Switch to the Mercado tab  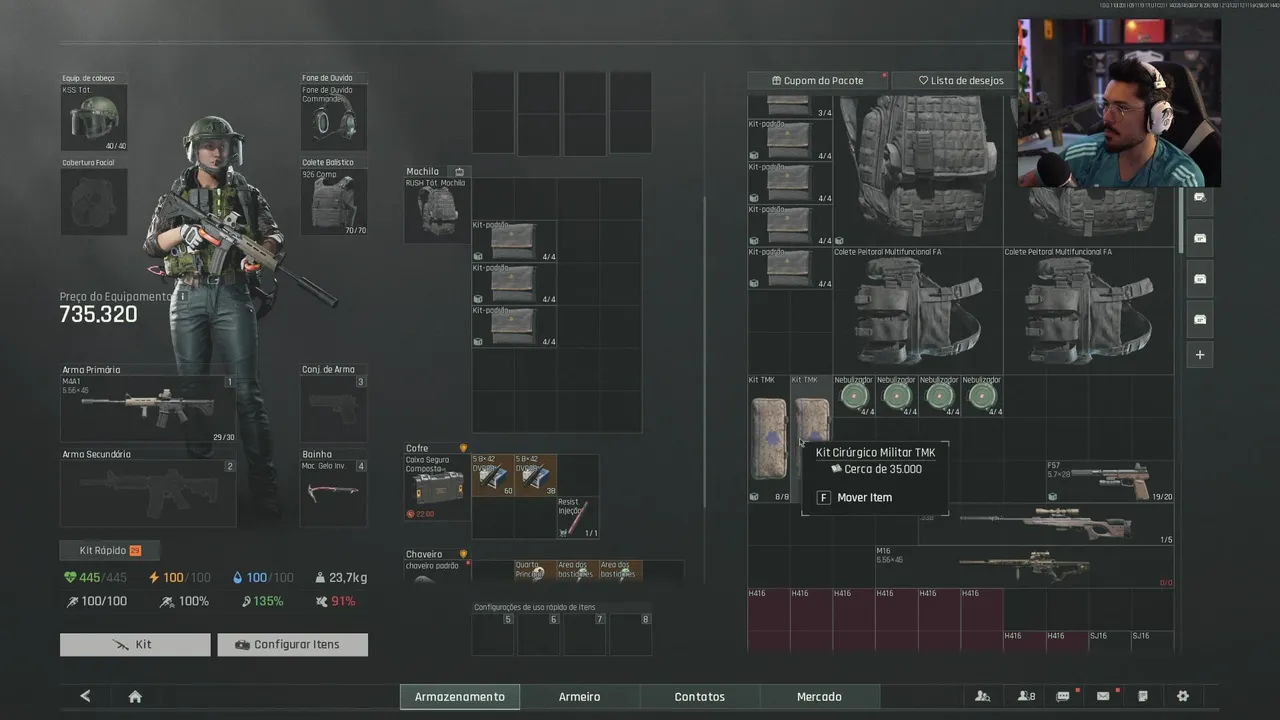pos(819,697)
